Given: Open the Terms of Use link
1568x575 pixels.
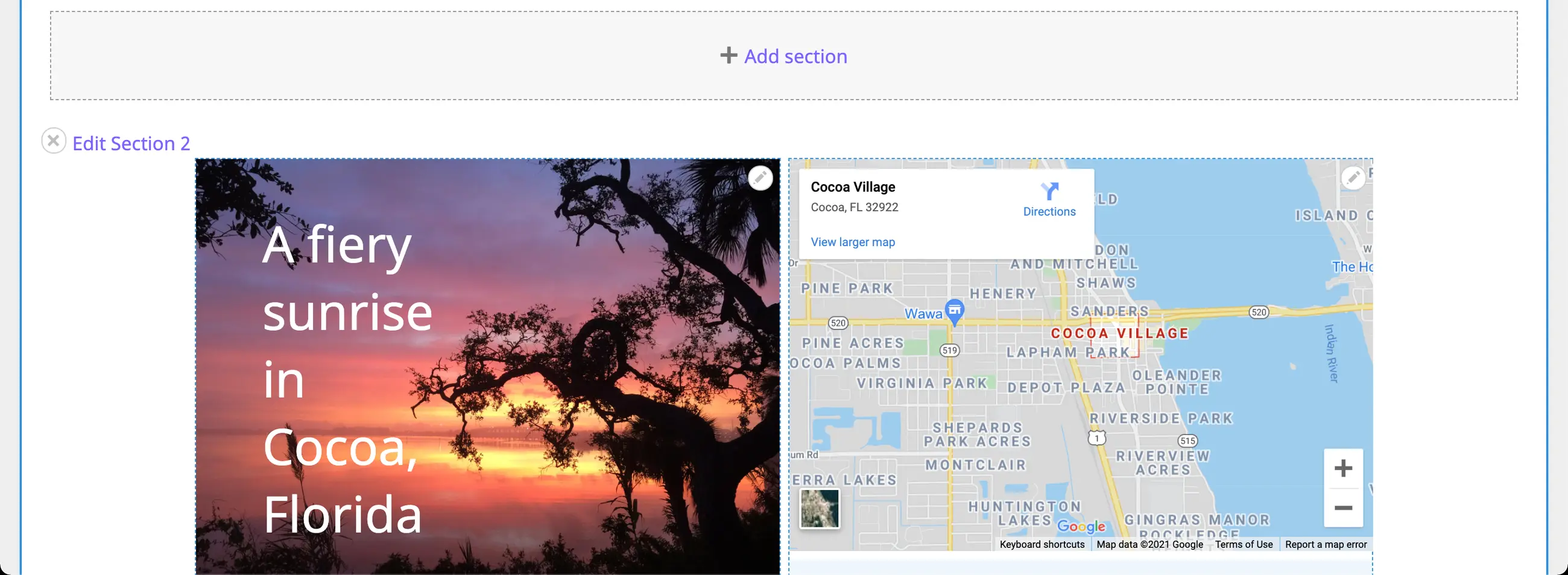Looking at the screenshot, I should pyautogui.click(x=1243, y=544).
